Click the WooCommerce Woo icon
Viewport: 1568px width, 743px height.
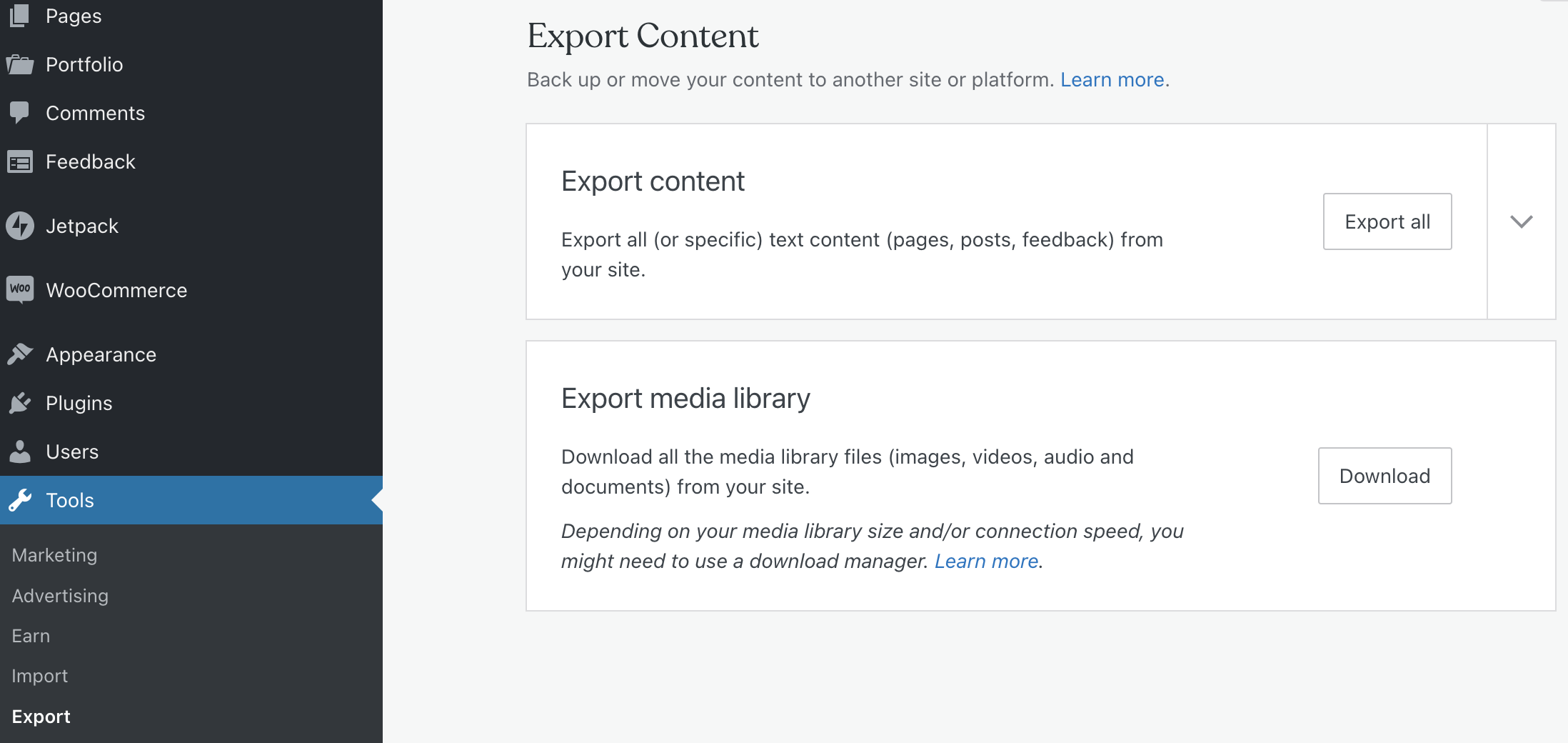click(19, 289)
